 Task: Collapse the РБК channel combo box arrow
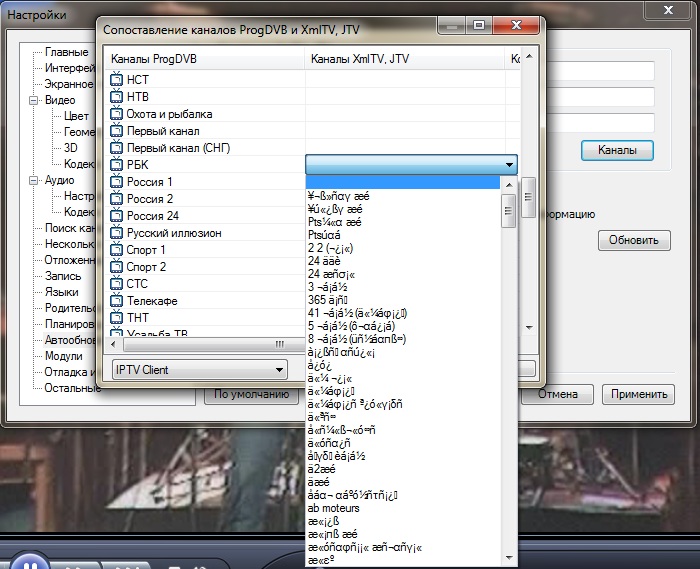click(x=509, y=165)
